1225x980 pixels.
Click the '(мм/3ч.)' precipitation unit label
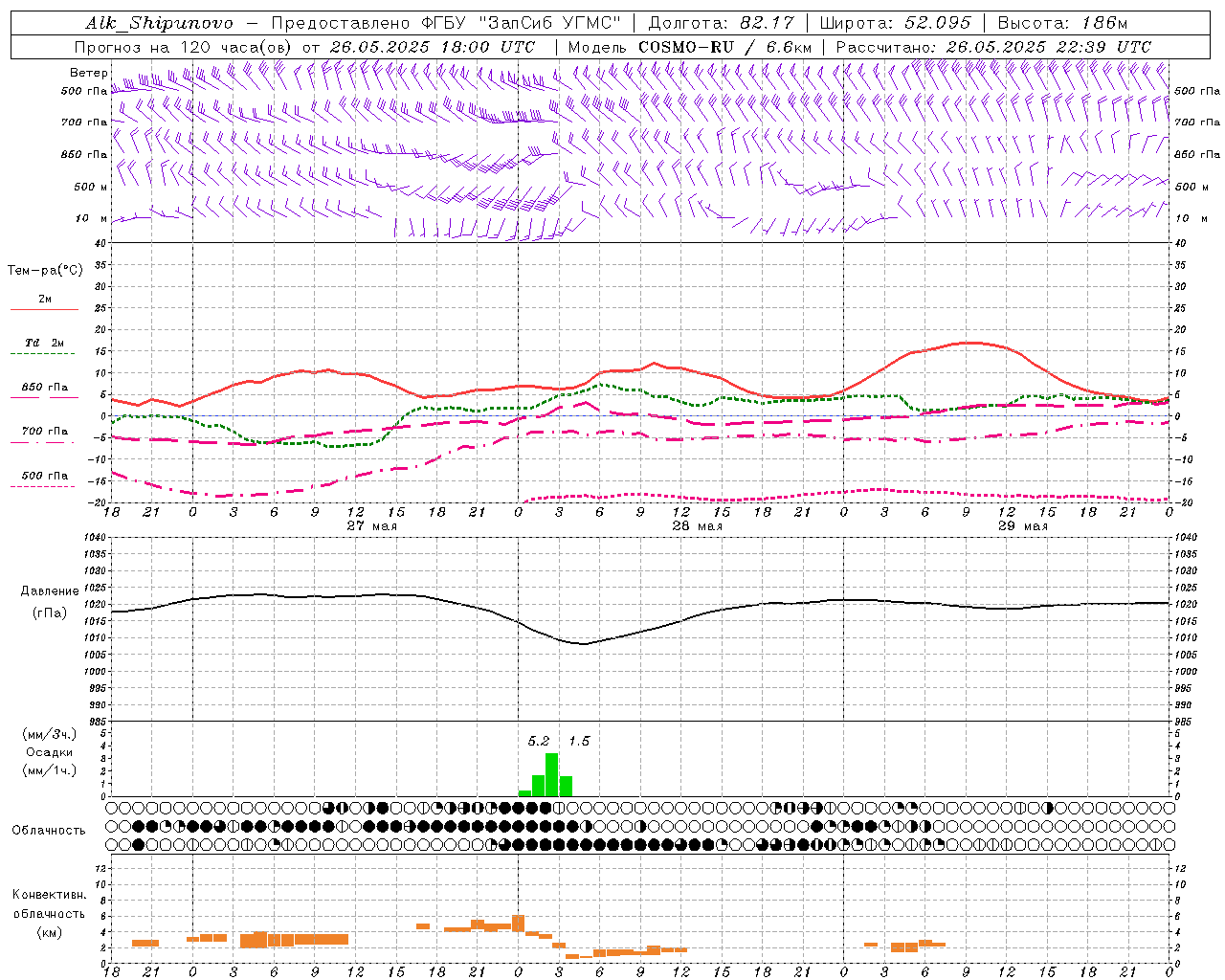pyautogui.click(x=50, y=734)
